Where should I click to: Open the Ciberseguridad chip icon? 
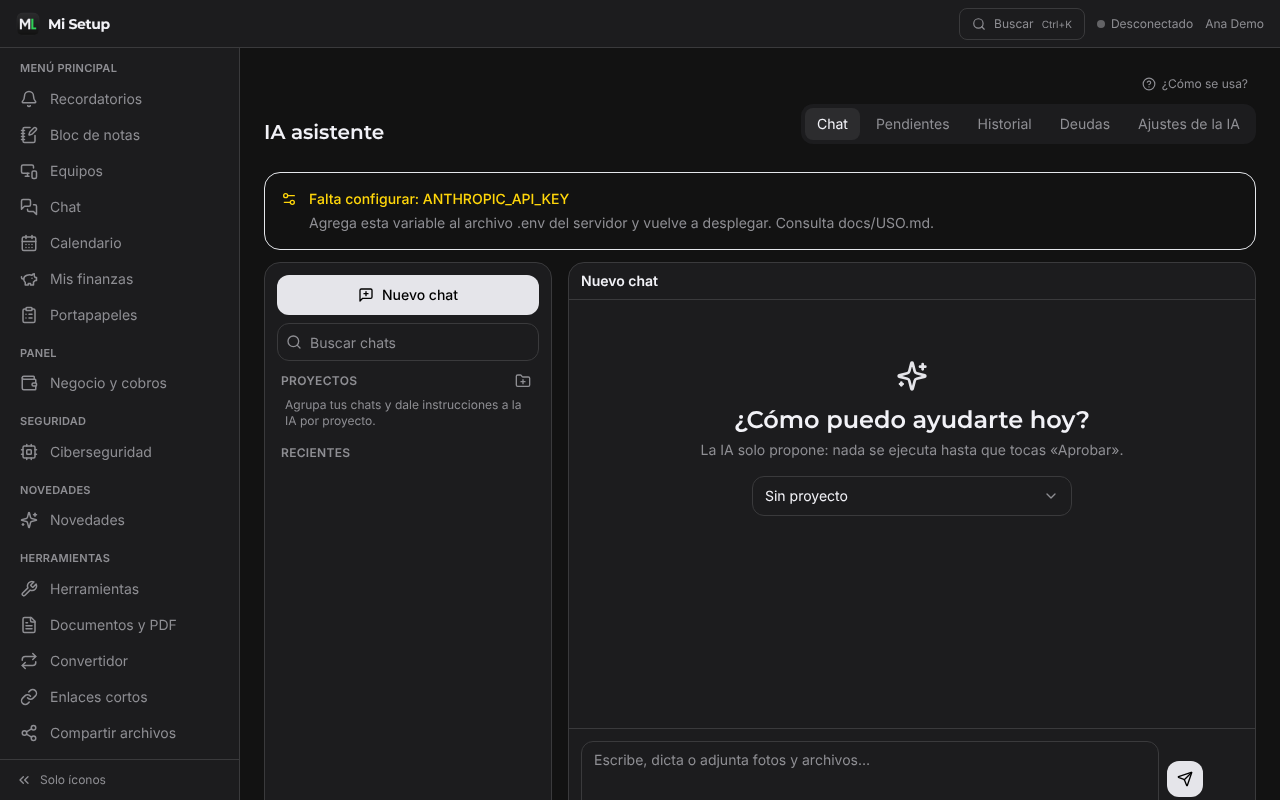[x=29, y=452]
